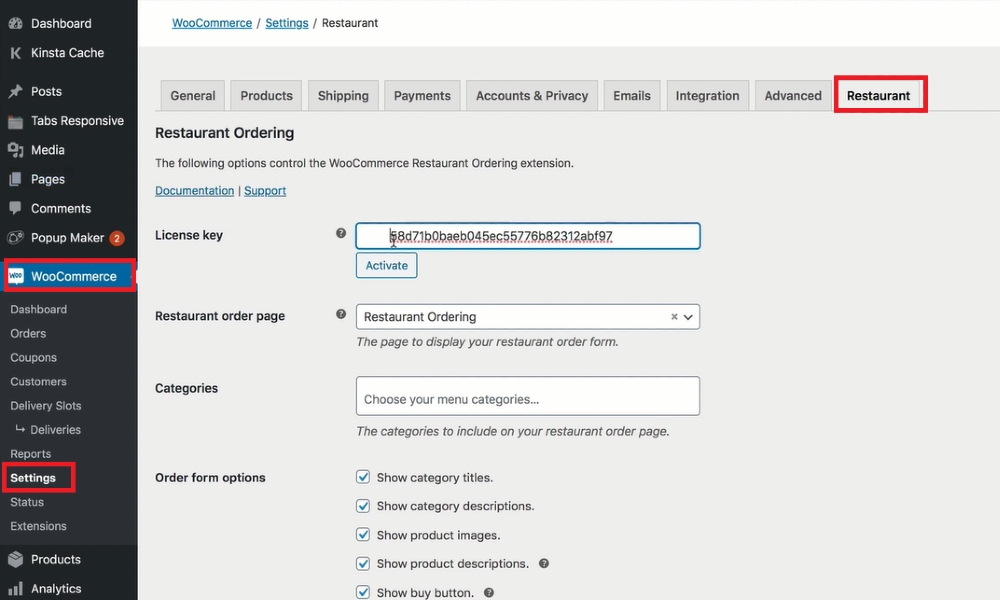Click the License key help tooltip icon
Screen dimensions: 1000x600
click(x=341, y=233)
